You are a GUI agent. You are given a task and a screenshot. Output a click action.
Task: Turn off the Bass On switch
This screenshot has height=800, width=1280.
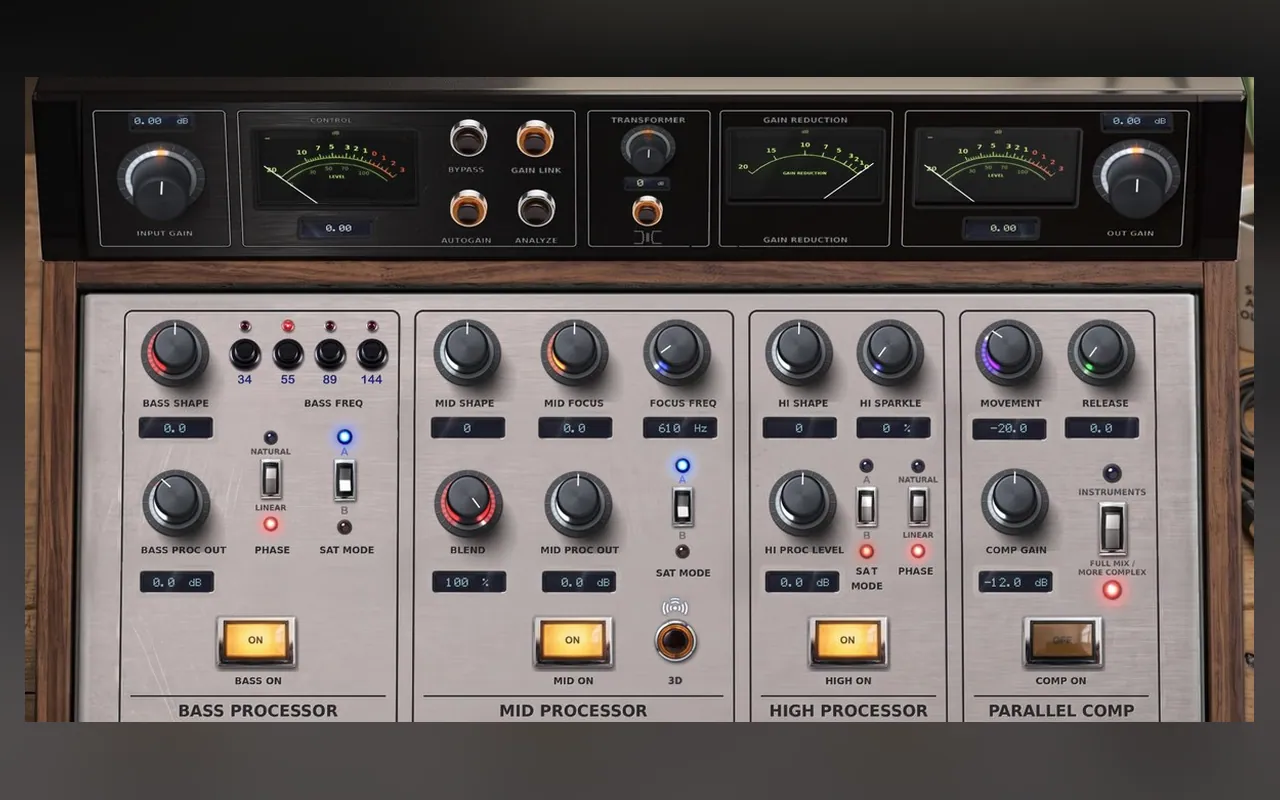tap(256, 641)
